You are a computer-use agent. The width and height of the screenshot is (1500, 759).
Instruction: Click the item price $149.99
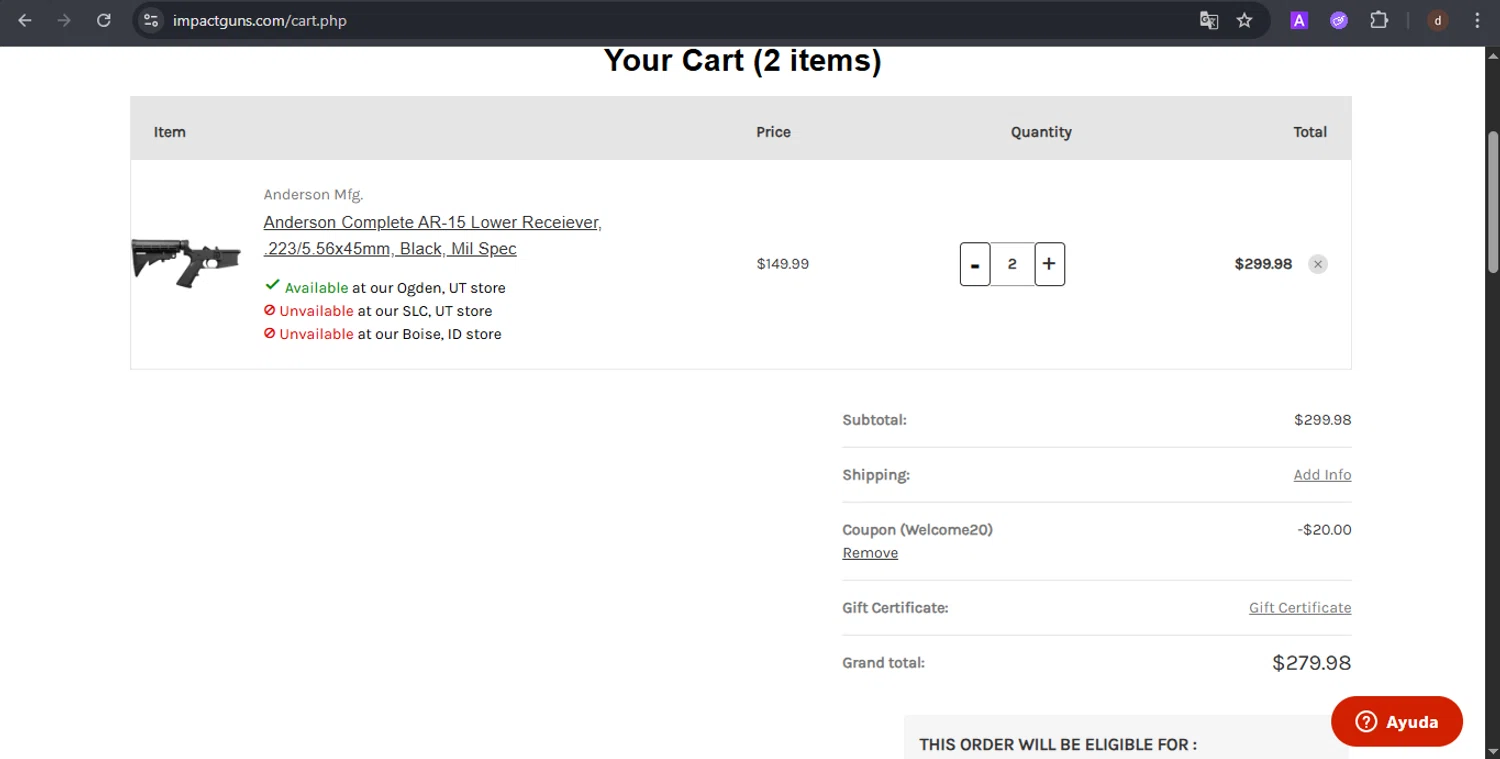(783, 264)
